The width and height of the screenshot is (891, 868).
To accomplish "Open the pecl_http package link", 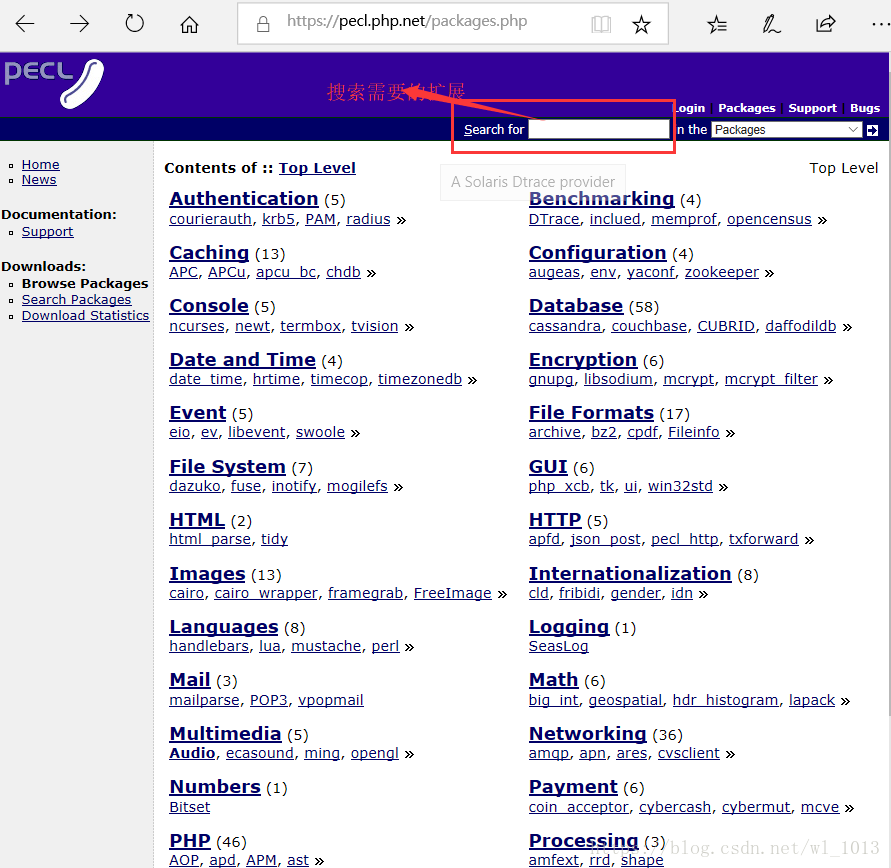I will (685, 539).
